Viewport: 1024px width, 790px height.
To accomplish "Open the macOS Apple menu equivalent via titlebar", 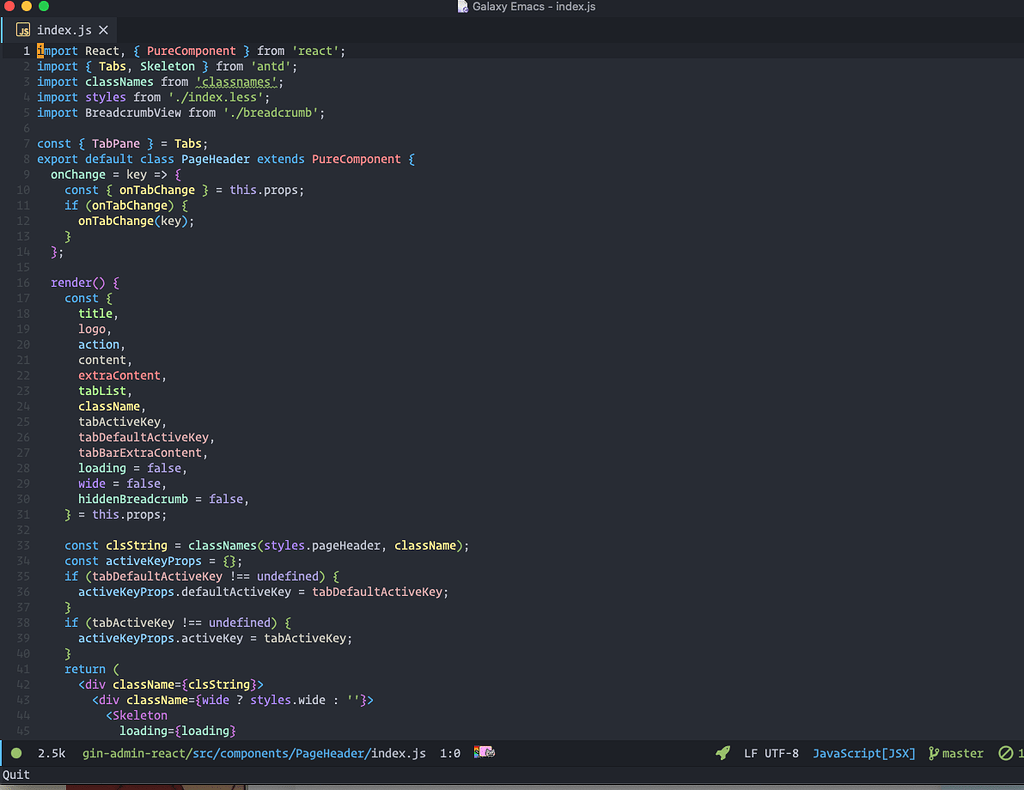I will tap(10, 6).
